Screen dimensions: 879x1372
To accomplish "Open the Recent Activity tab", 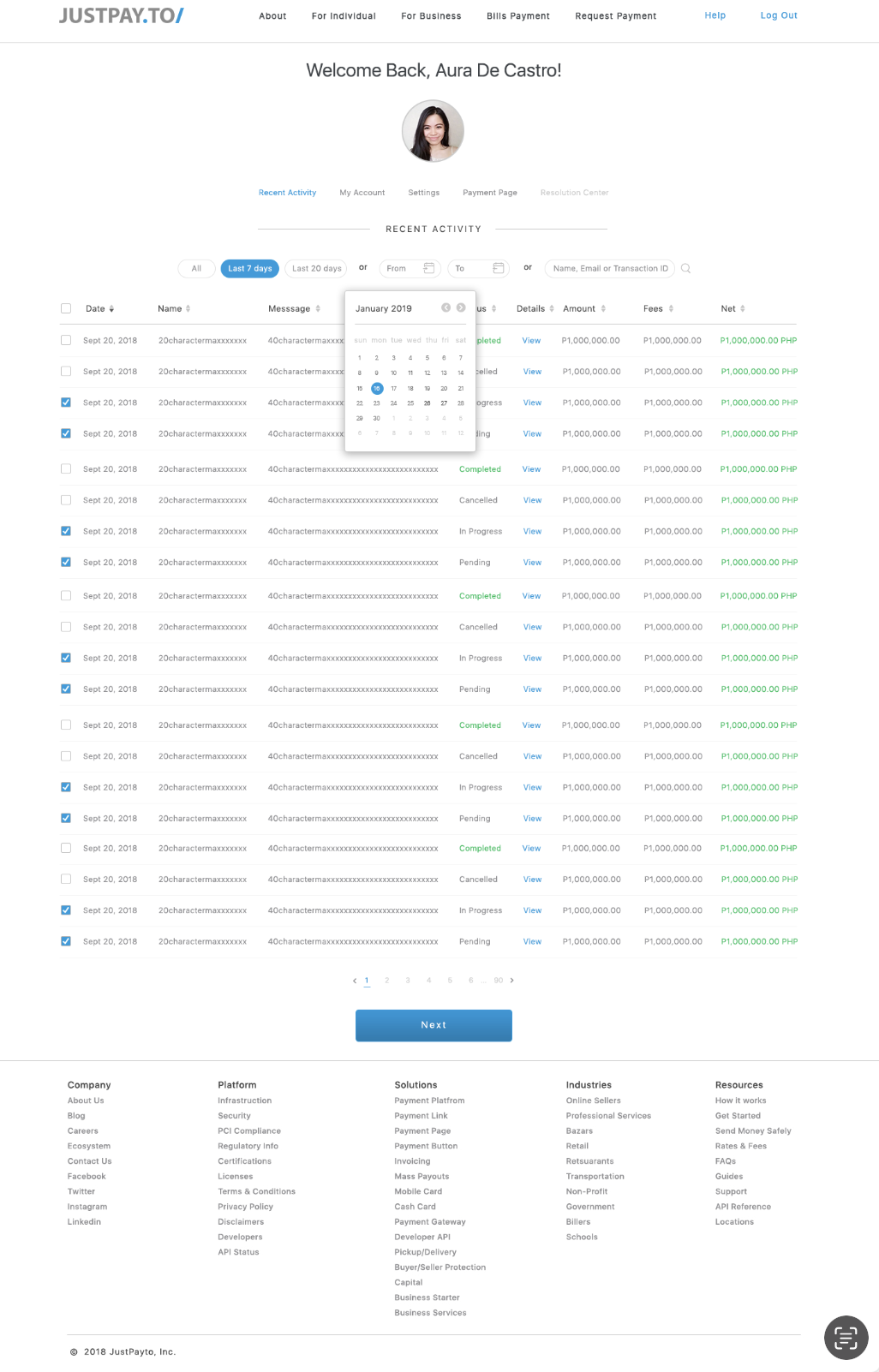I will (288, 193).
